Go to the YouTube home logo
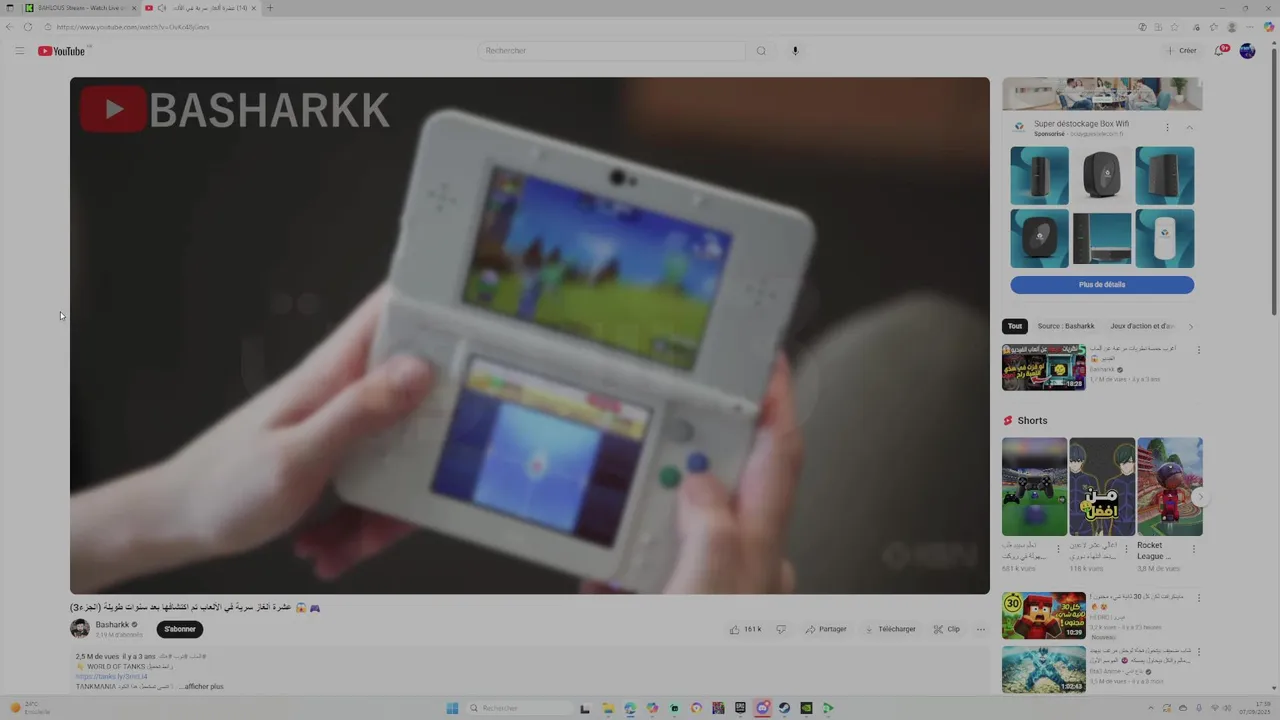Image resolution: width=1280 pixels, height=720 pixels. (x=62, y=51)
